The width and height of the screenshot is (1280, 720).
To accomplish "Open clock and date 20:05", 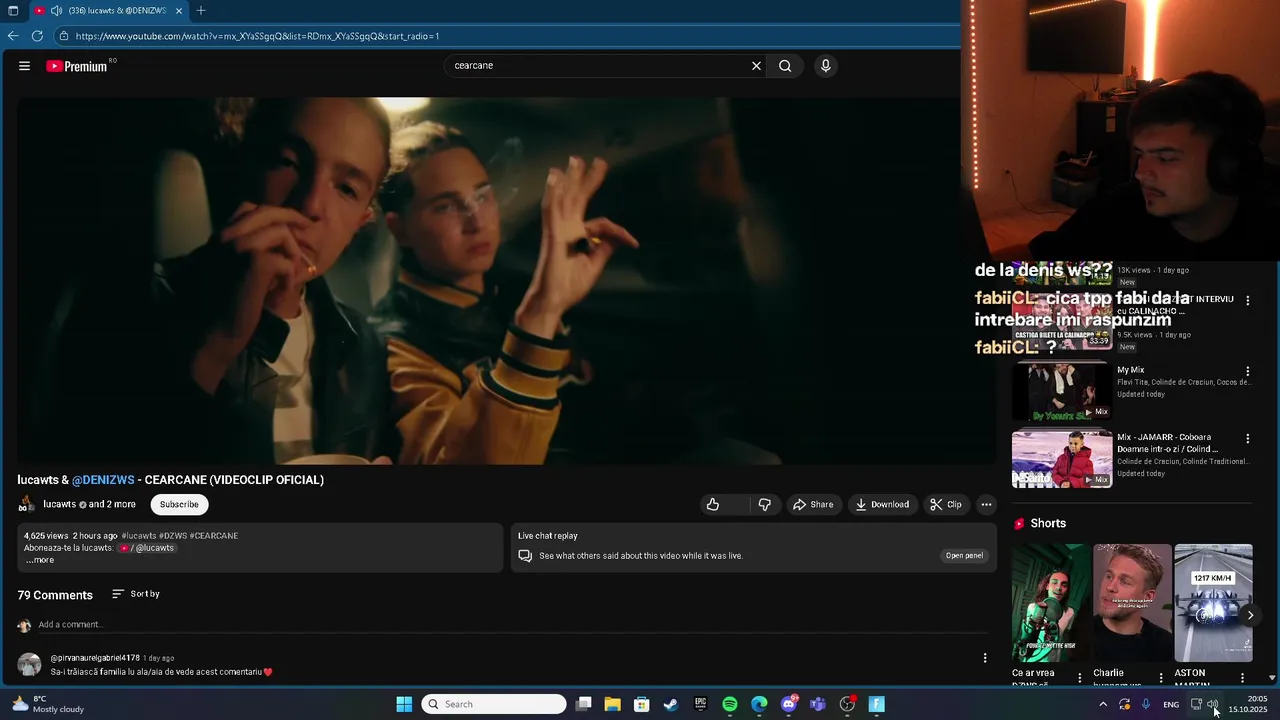I will [1248, 704].
